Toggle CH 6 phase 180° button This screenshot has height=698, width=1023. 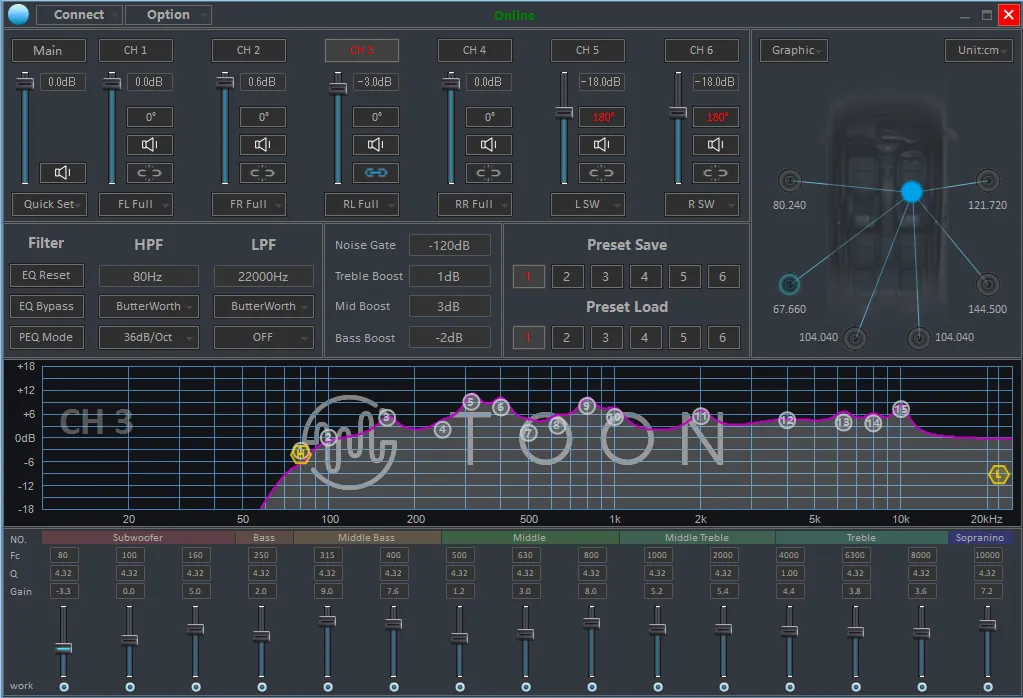[x=716, y=117]
